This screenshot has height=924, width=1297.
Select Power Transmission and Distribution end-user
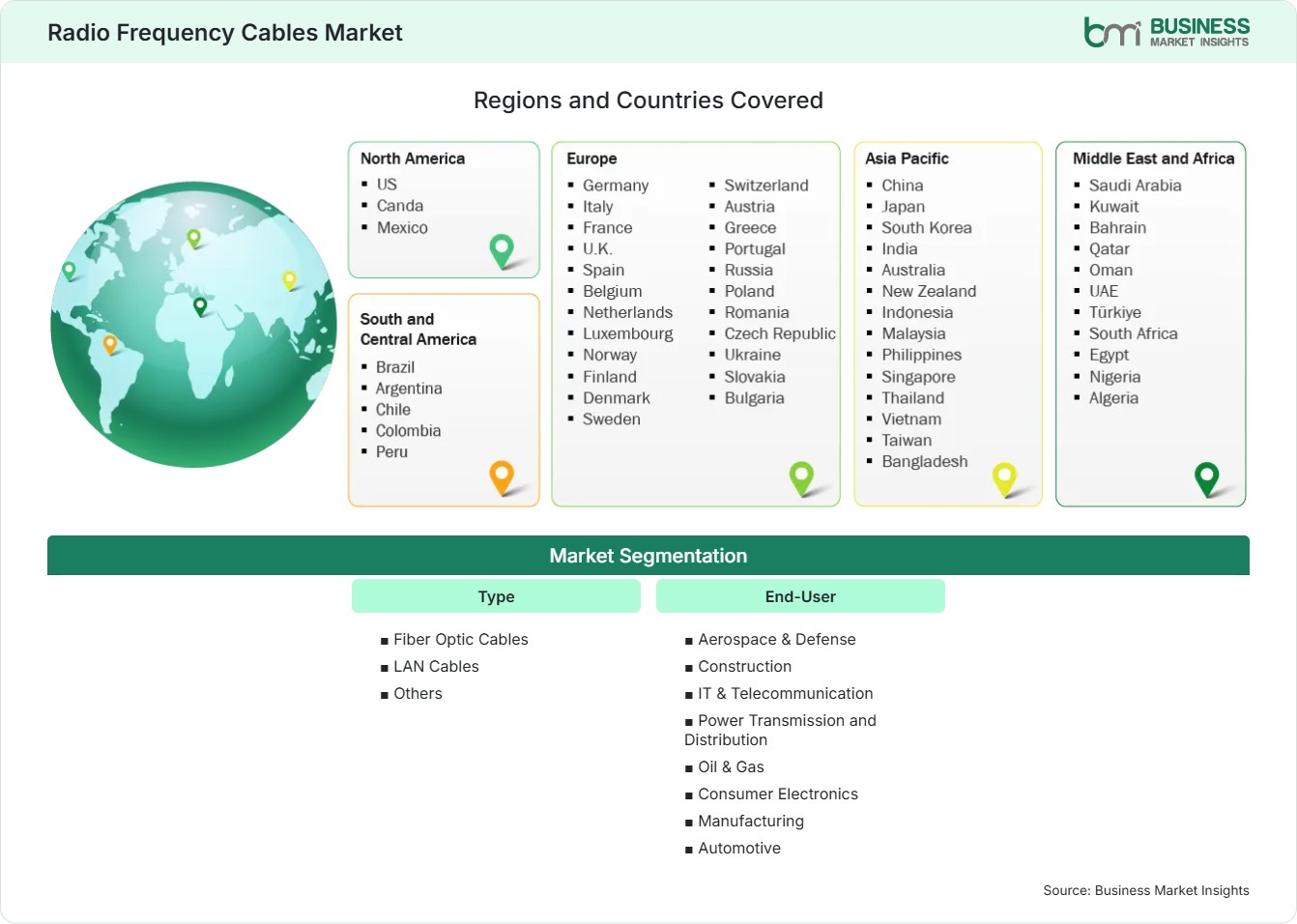(781, 730)
